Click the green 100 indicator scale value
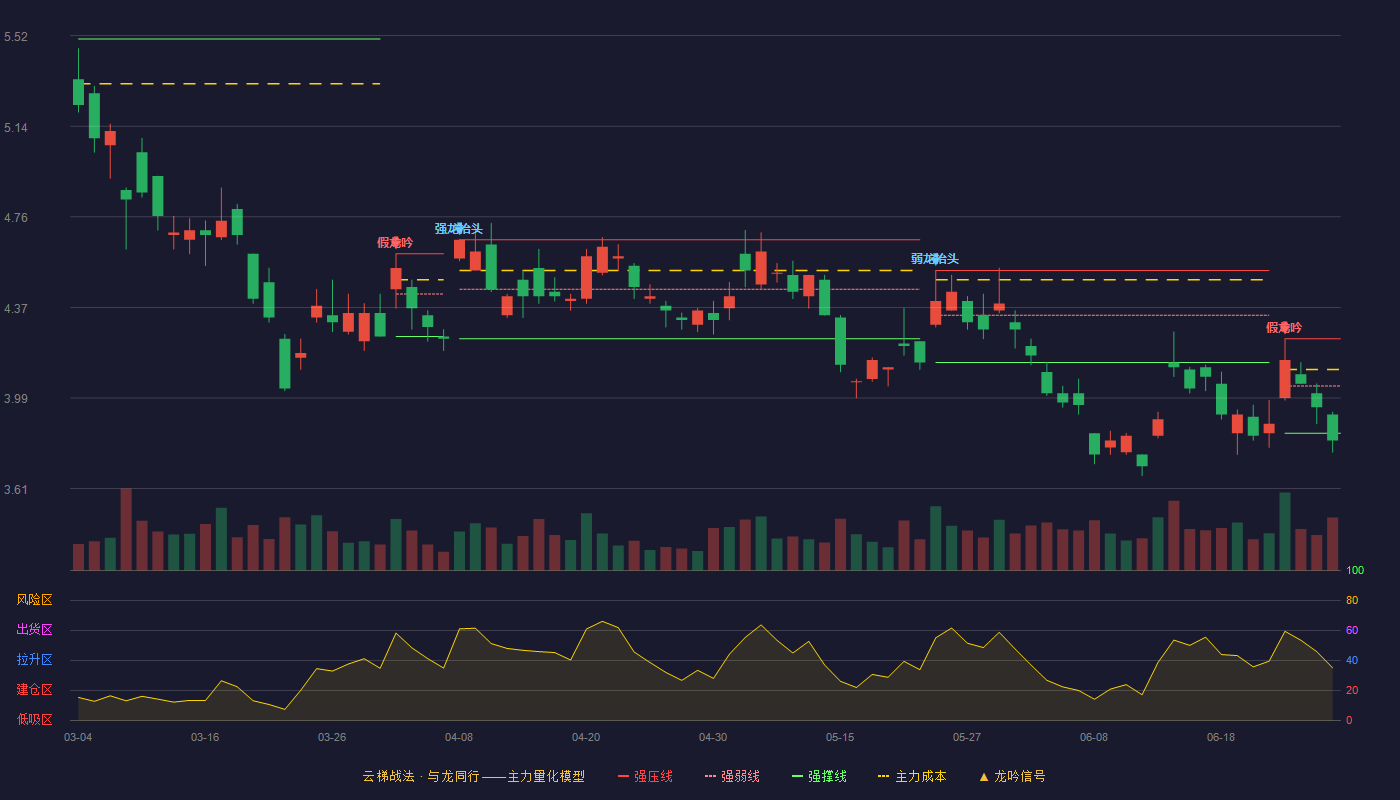The width and height of the screenshot is (1400, 800). [1355, 571]
